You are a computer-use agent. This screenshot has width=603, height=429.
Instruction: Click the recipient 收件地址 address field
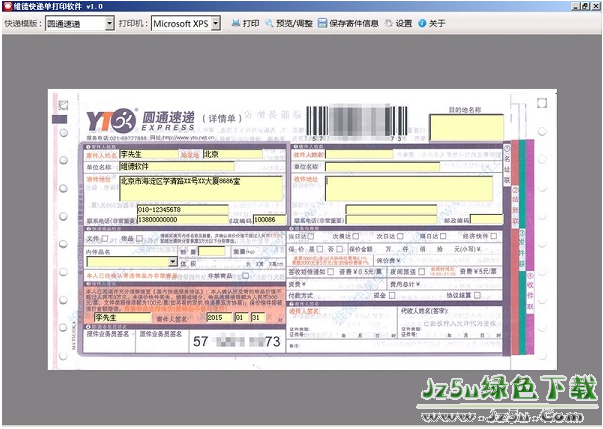pos(409,188)
